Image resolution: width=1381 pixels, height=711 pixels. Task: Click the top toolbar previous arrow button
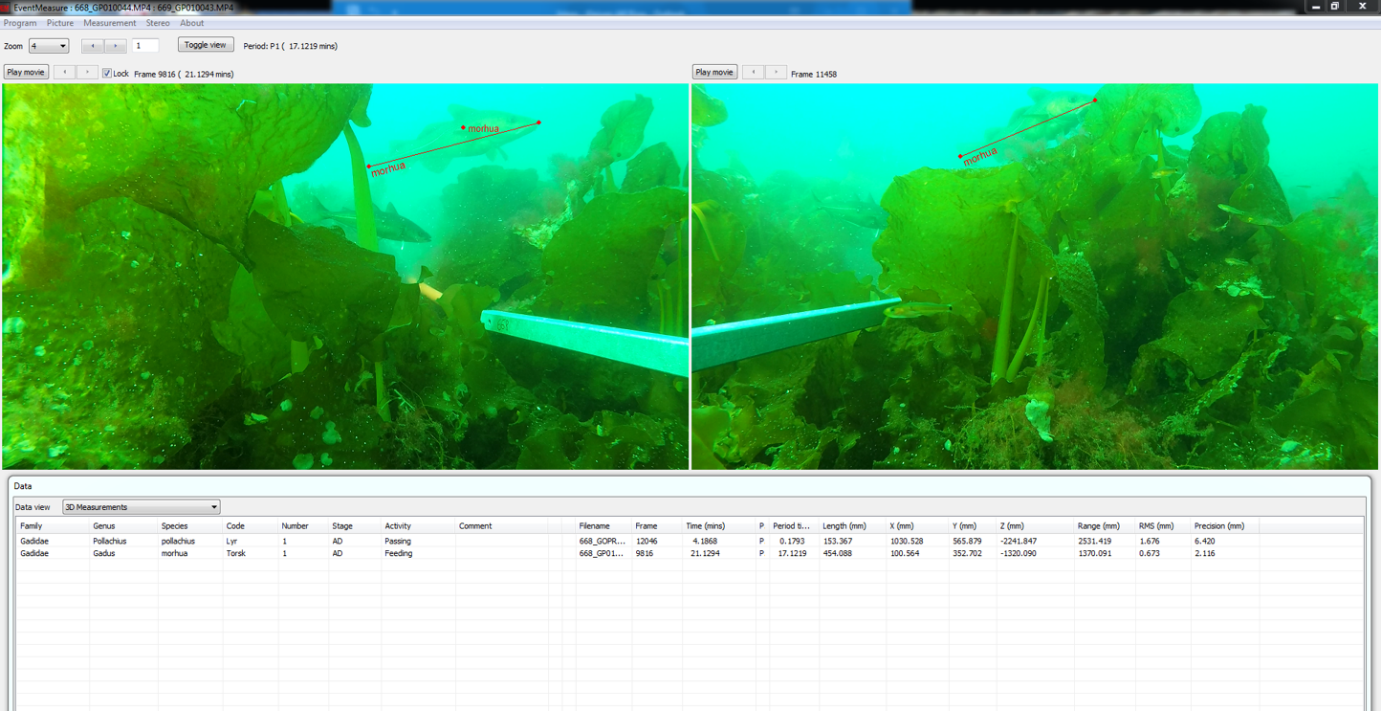[x=92, y=46]
